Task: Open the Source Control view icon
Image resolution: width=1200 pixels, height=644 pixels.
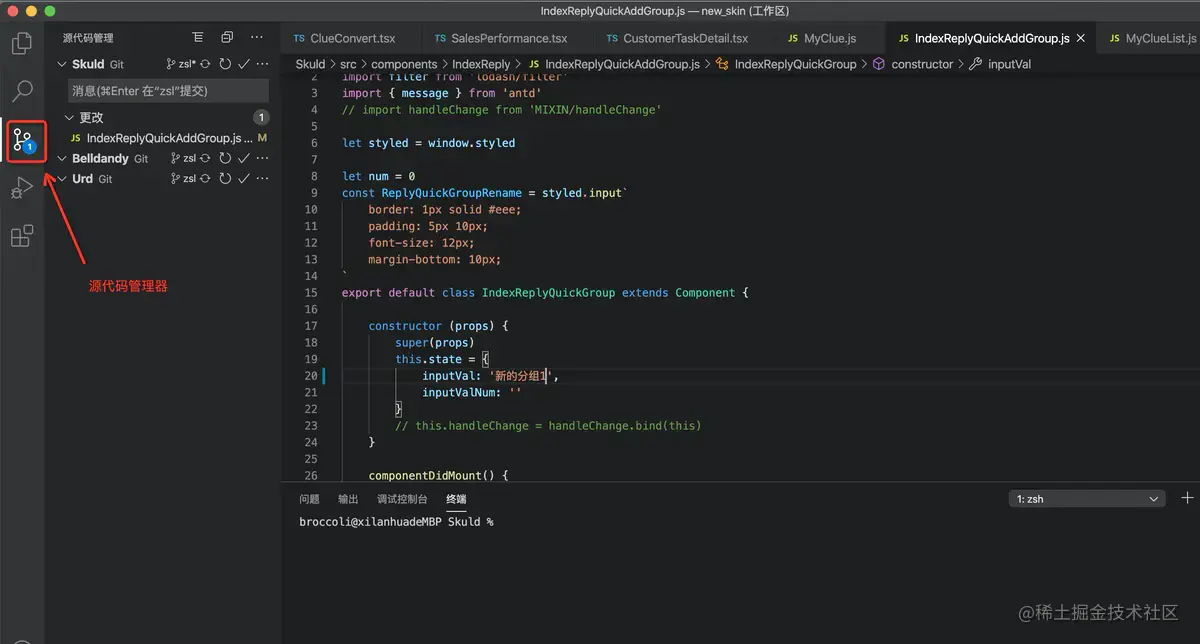Action: 22,140
